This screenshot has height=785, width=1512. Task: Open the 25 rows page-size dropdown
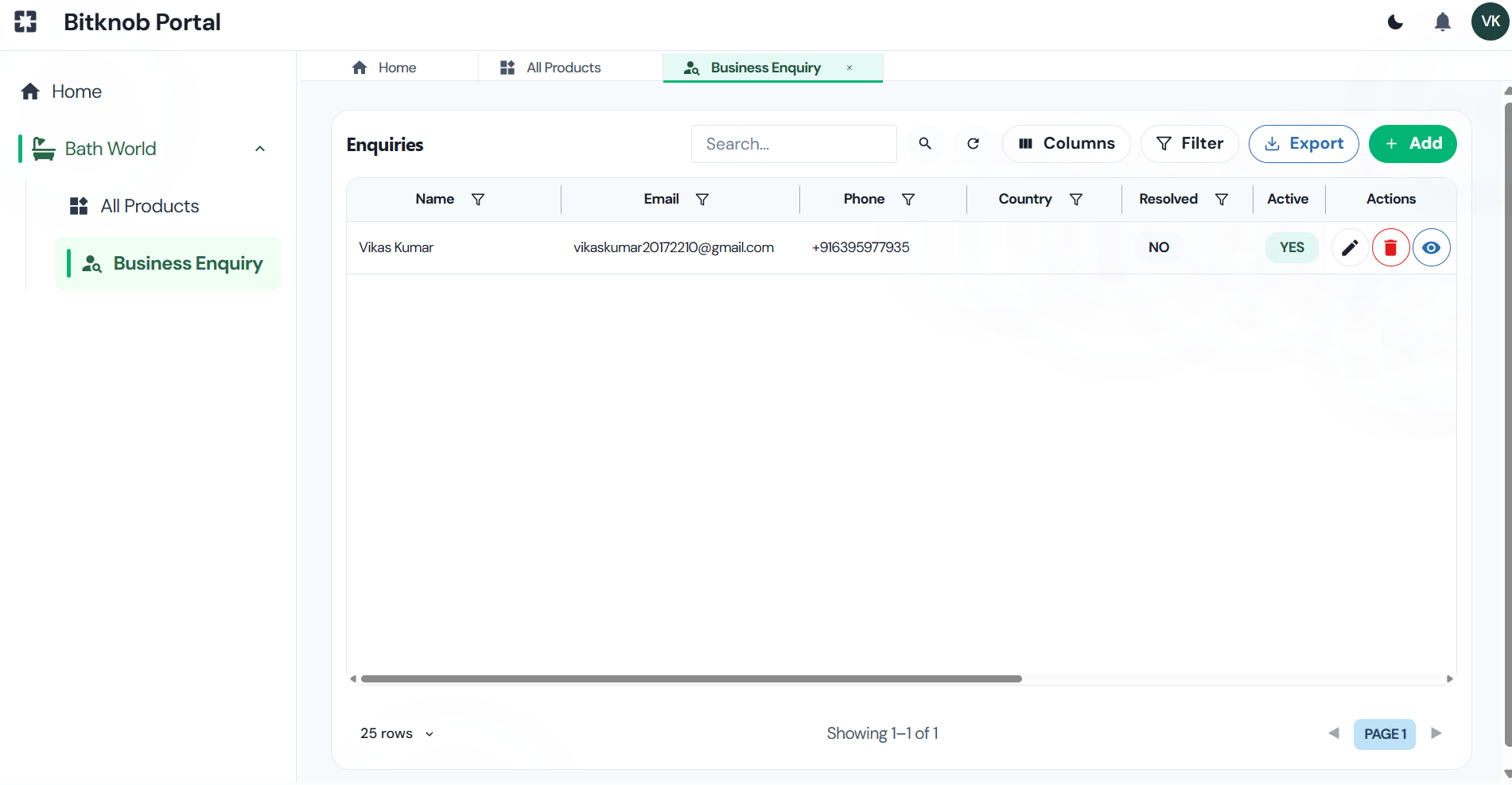[397, 733]
